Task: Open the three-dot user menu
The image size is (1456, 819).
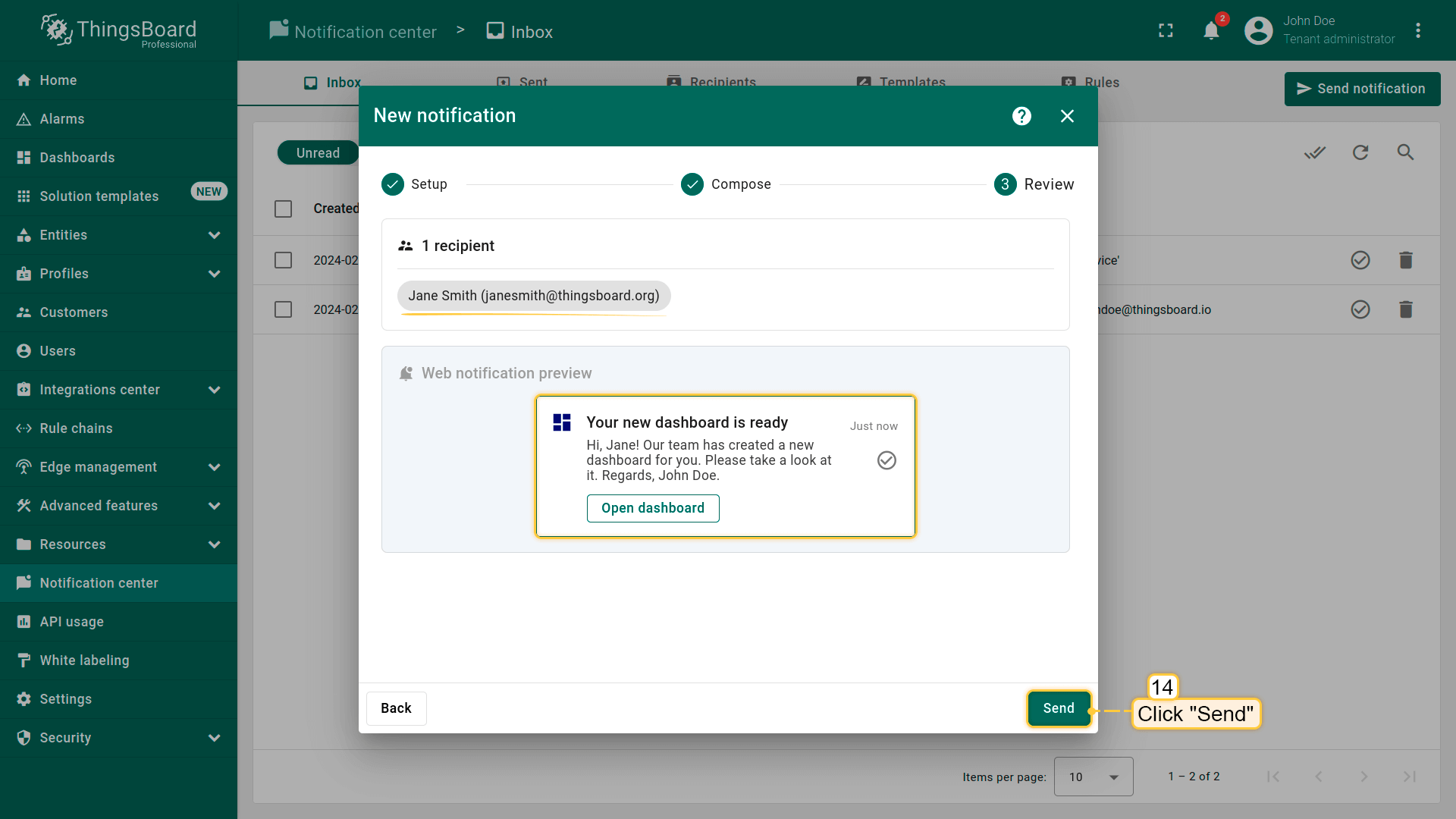Action: point(1417,31)
